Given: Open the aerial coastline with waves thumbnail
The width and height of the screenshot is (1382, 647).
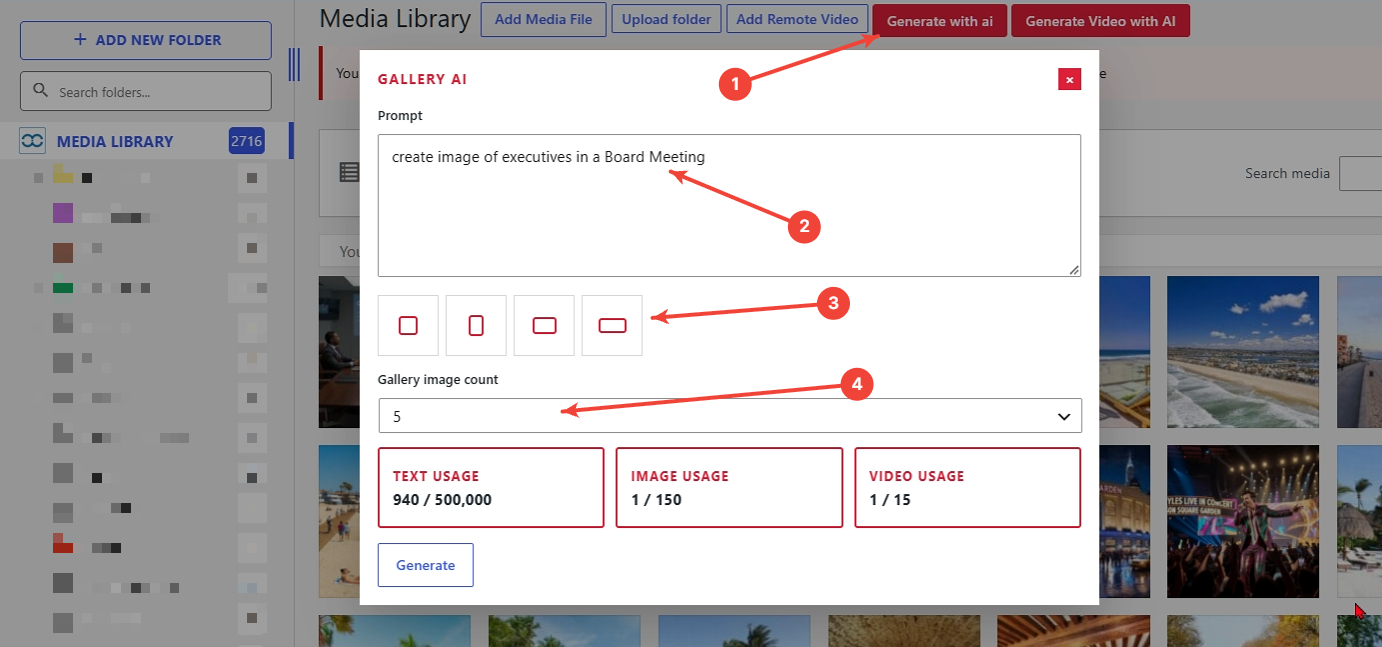Looking at the screenshot, I should (x=1243, y=352).
